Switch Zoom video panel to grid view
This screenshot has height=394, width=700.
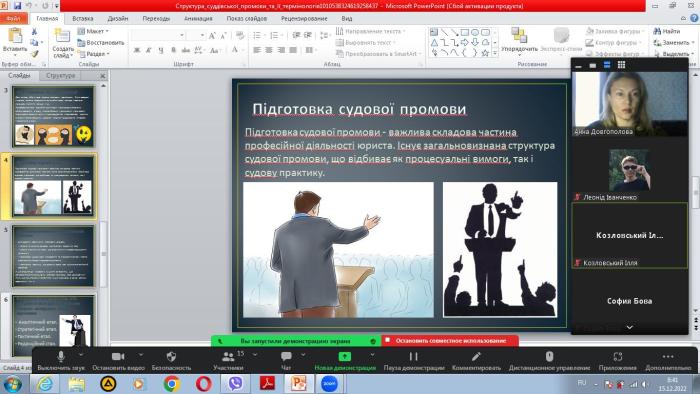click(x=621, y=65)
